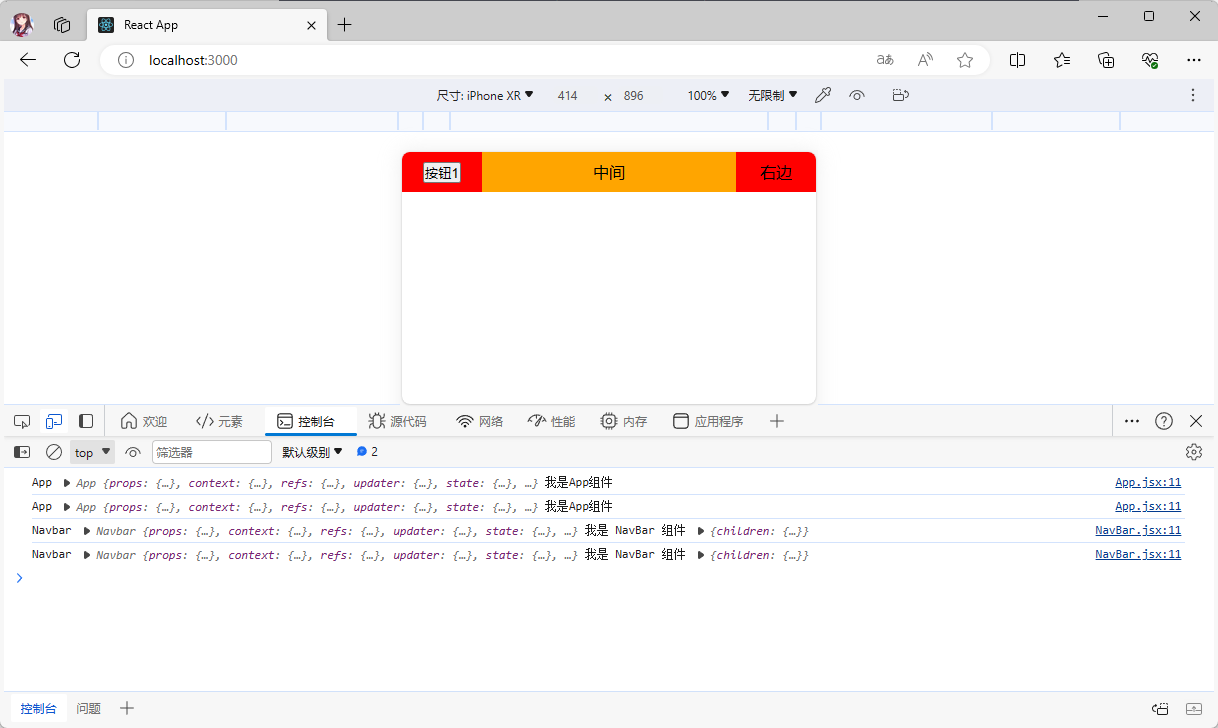
Task: Clear the console with the clear icon
Action: click(x=54, y=452)
